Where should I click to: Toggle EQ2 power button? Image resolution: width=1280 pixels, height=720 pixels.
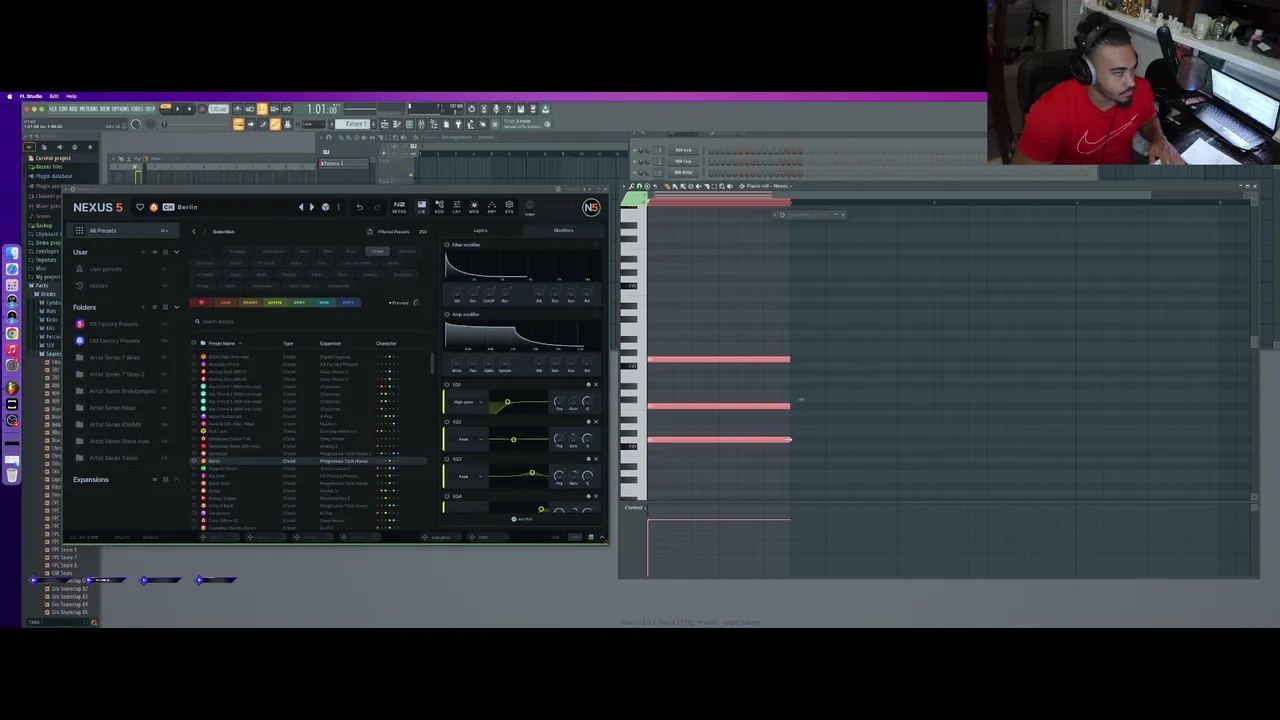pyautogui.click(x=447, y=422)
